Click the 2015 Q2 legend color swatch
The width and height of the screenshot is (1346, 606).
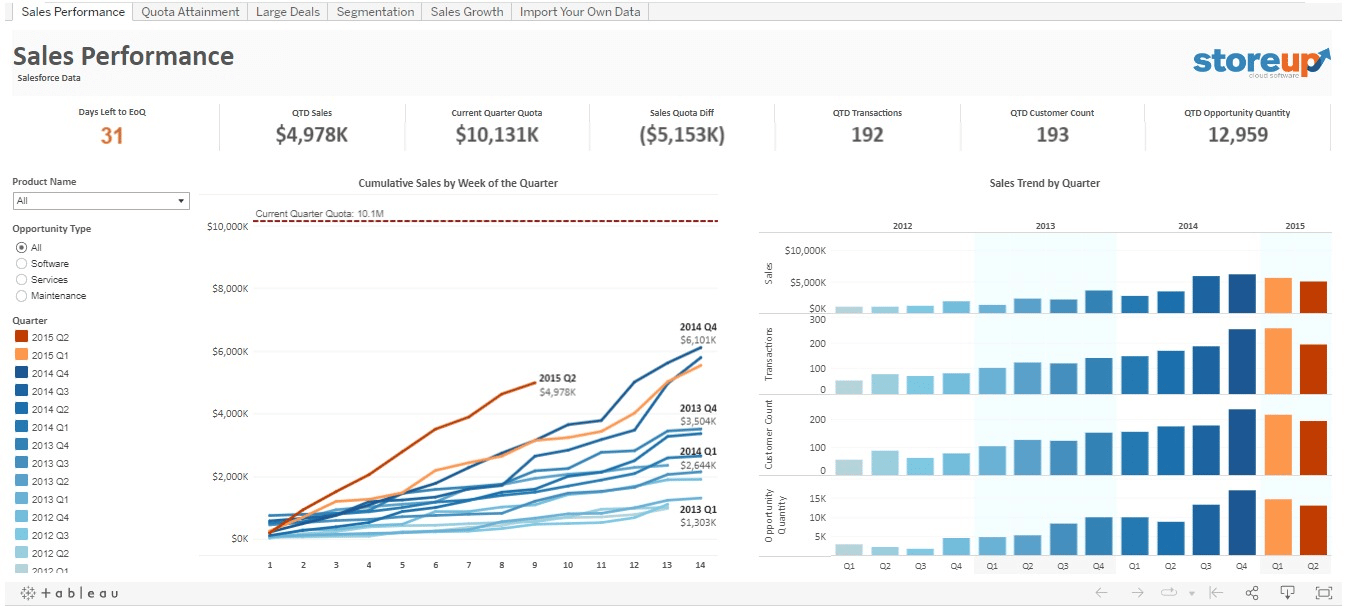21,338
